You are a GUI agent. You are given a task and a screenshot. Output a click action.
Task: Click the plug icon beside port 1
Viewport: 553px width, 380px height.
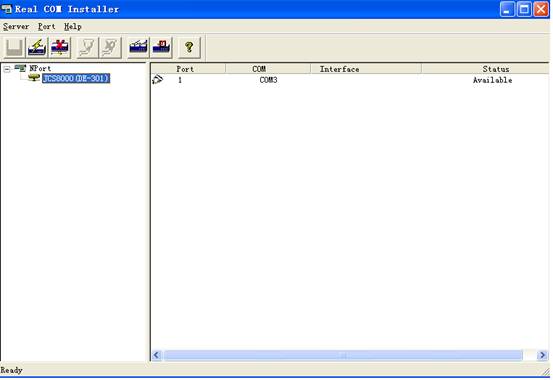(158, 80)
